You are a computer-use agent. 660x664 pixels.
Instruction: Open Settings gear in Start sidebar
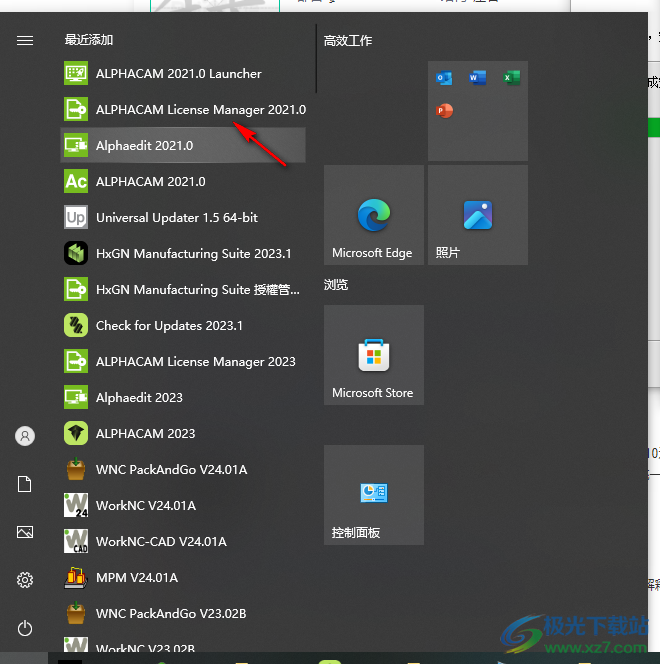coord(25,580)
